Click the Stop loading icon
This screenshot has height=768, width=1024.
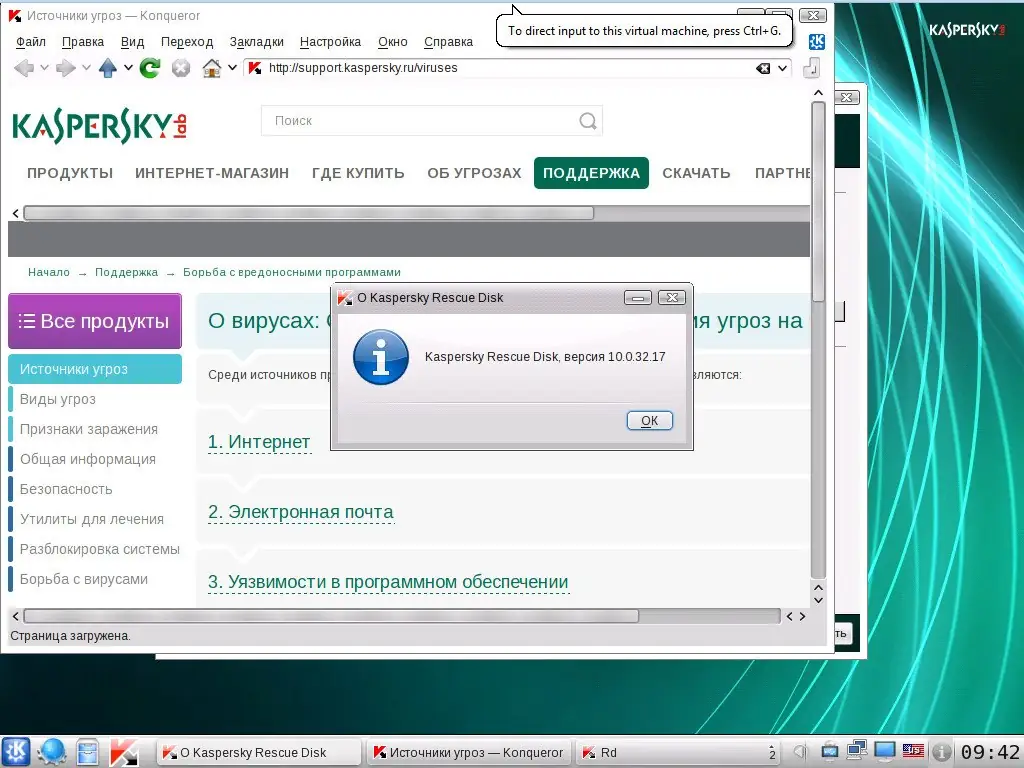(181, 68)
